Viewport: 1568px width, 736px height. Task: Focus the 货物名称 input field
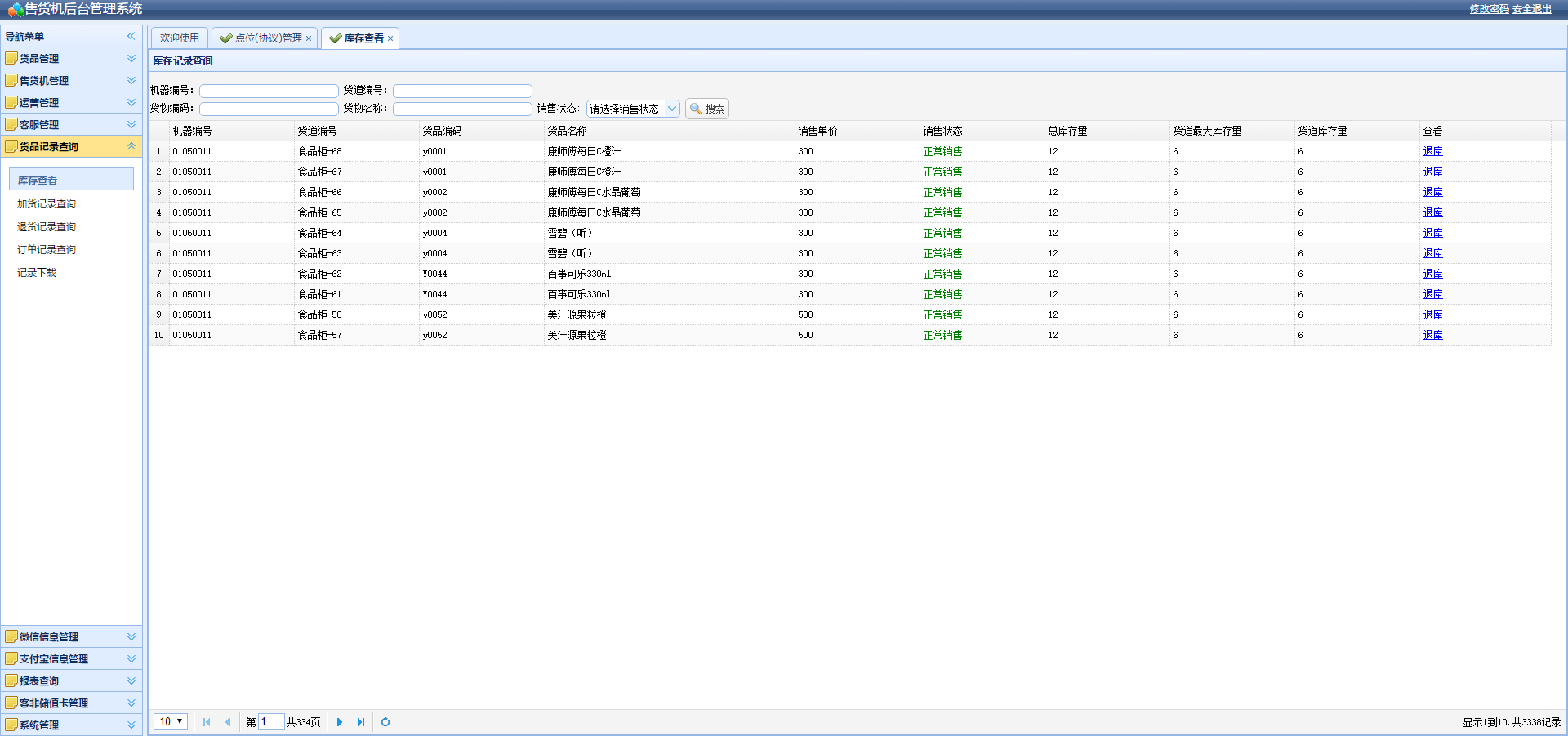pos(462,109)
